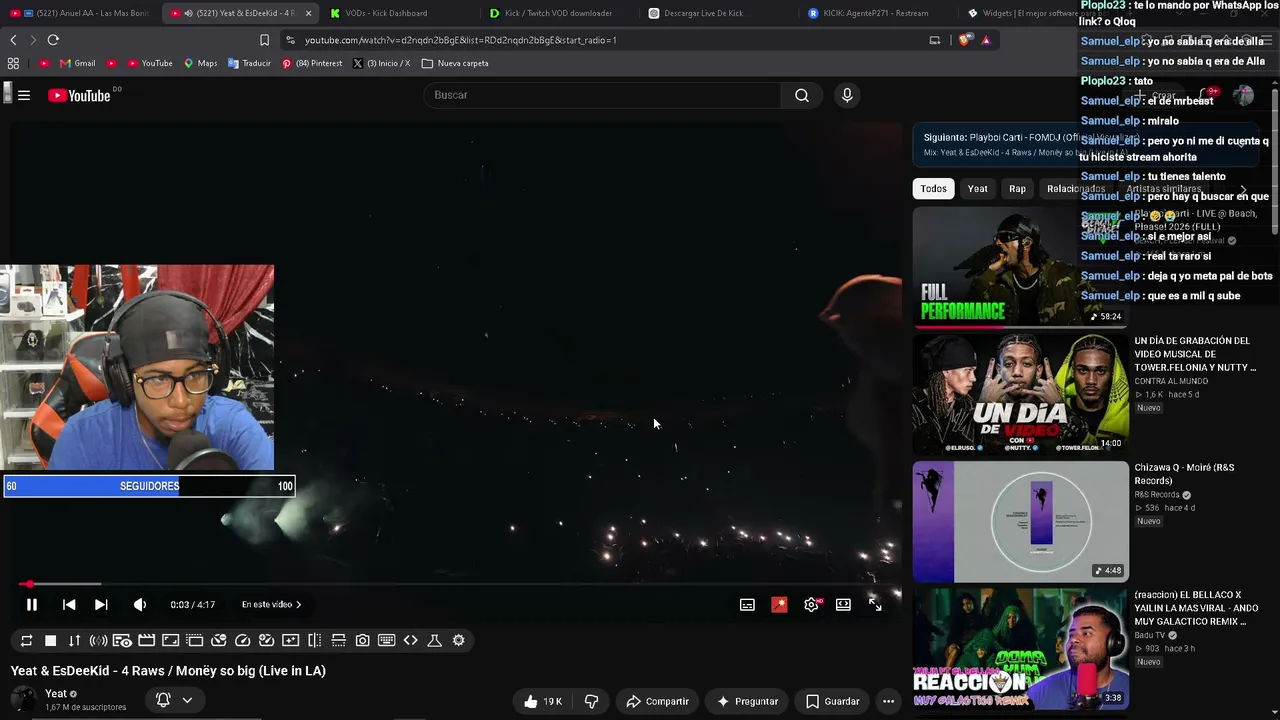Viewport: 1280px width, 720px height.
Task: Go back with the browser back arrow
Action: tap(13, 40)
